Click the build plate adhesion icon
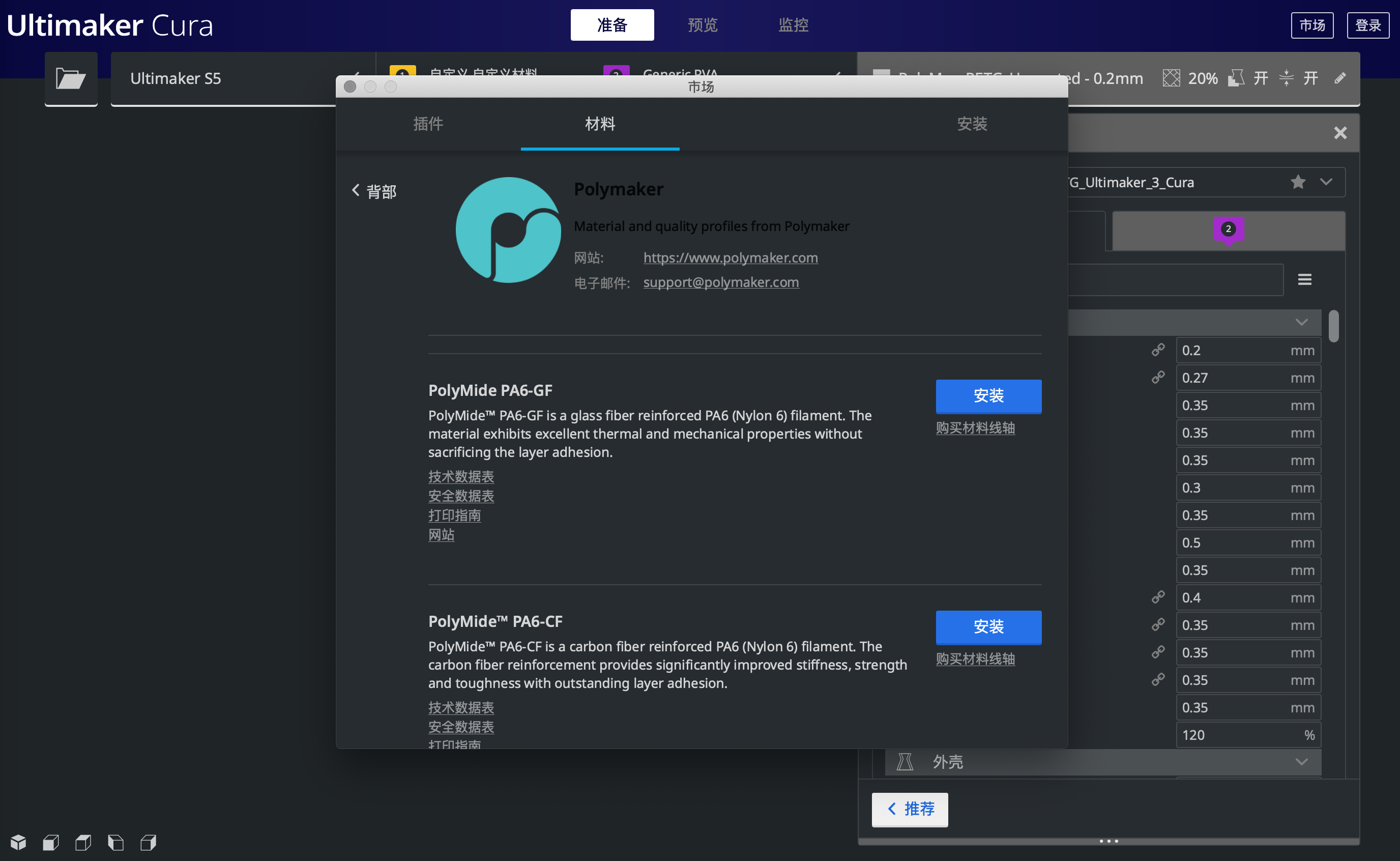1400x861 pixels. (1286, 78)
